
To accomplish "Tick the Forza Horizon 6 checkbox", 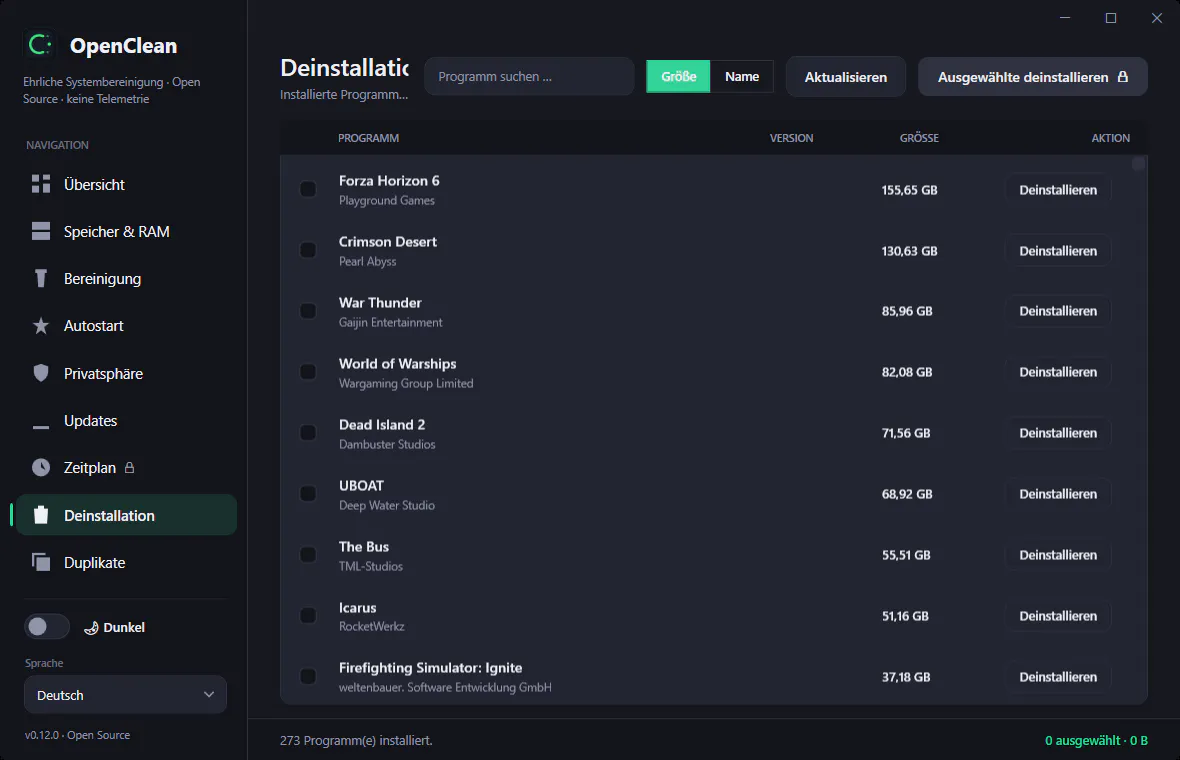I will point(308,189).
